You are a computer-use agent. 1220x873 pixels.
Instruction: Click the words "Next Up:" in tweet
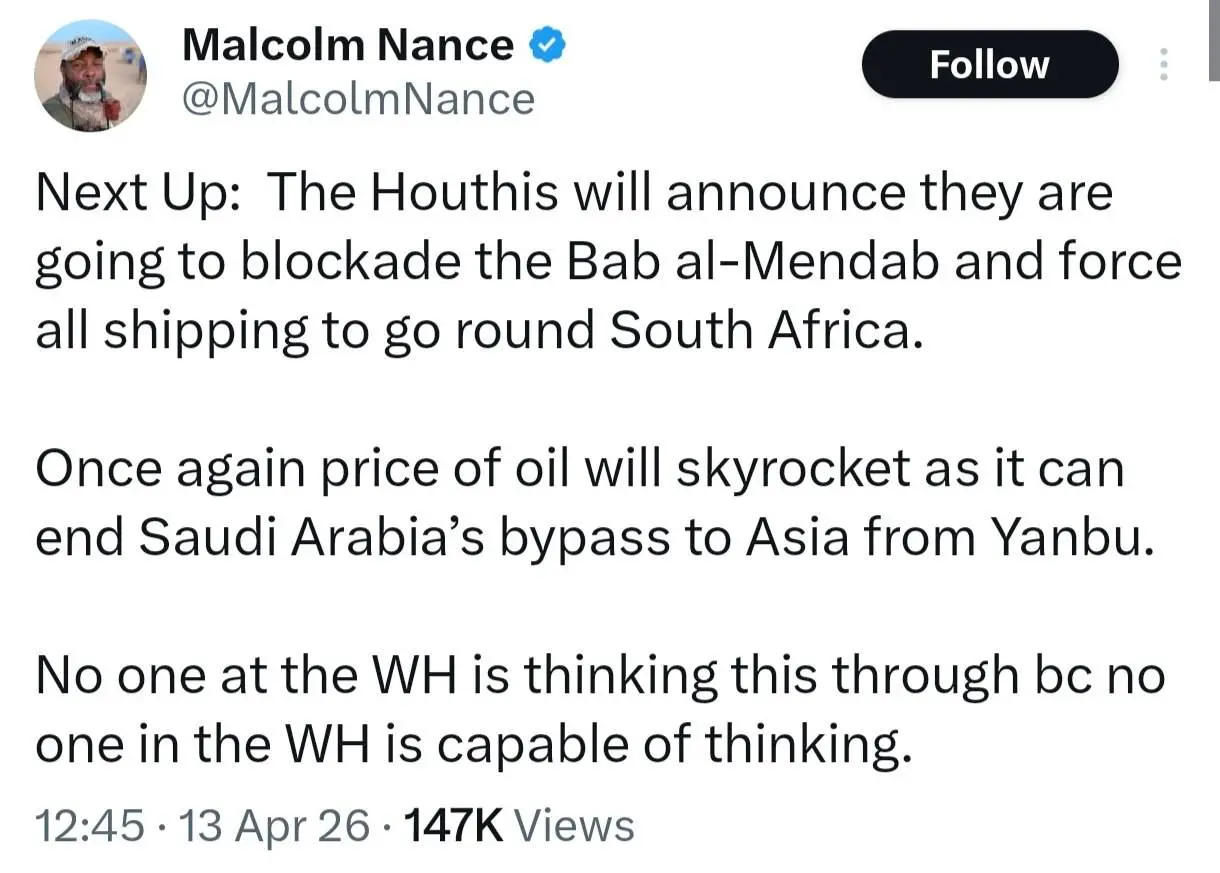point(137,193)
